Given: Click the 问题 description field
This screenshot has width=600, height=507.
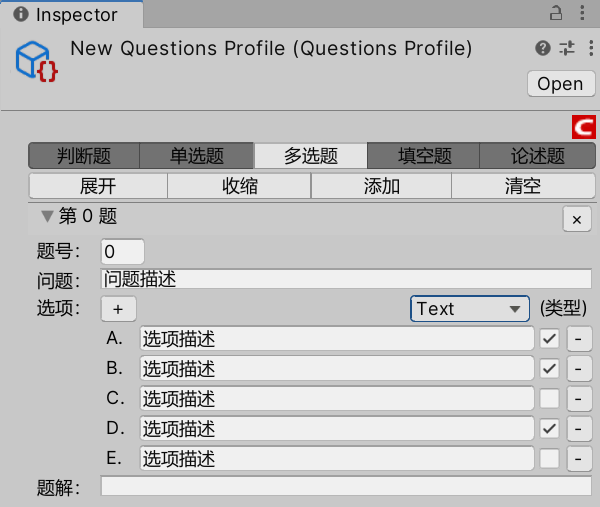Looking at the screenshot, I should [346, 279].
